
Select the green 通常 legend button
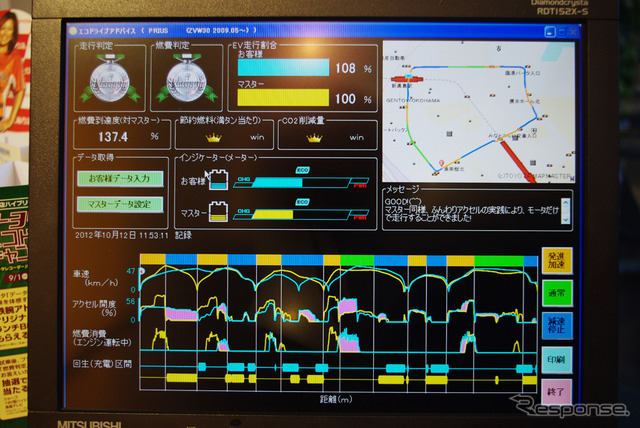557,293
